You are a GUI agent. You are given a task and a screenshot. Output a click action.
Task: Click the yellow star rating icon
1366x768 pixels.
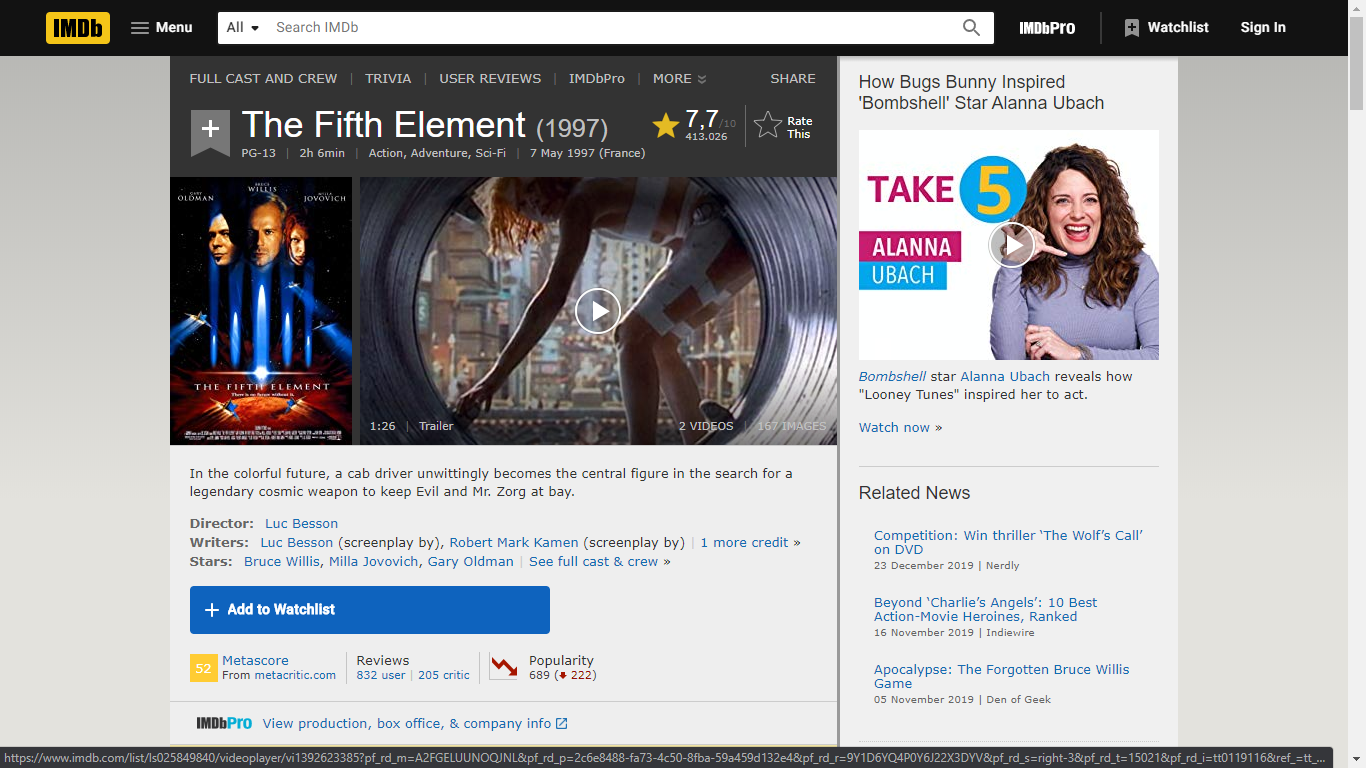[665, 126]
